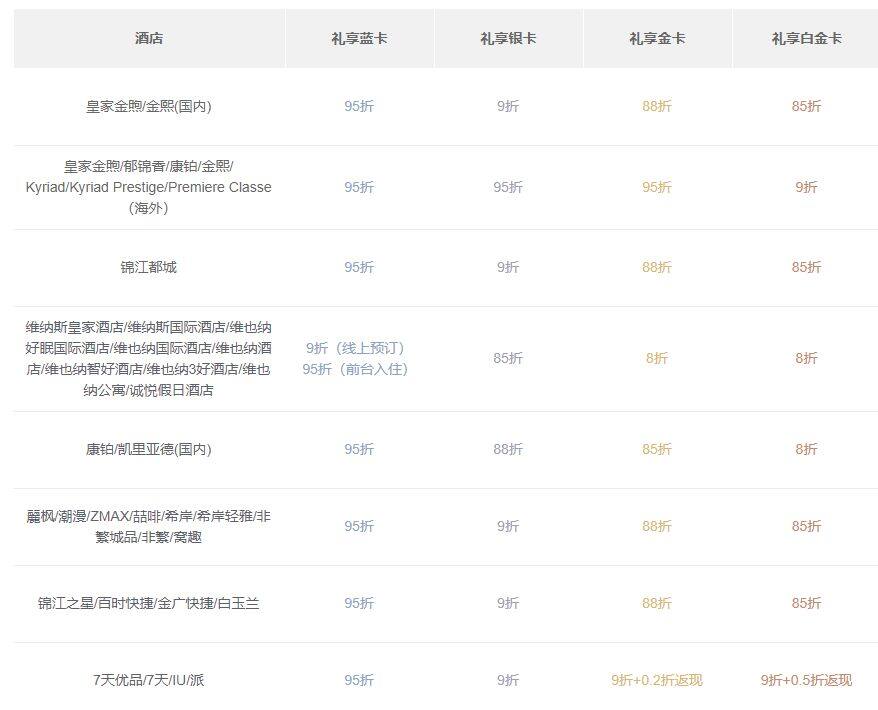This screenshot has height=710, width=878.
Task: Select 9折 silver card cell in 麗枫 row
Action: tap(508, 526)
